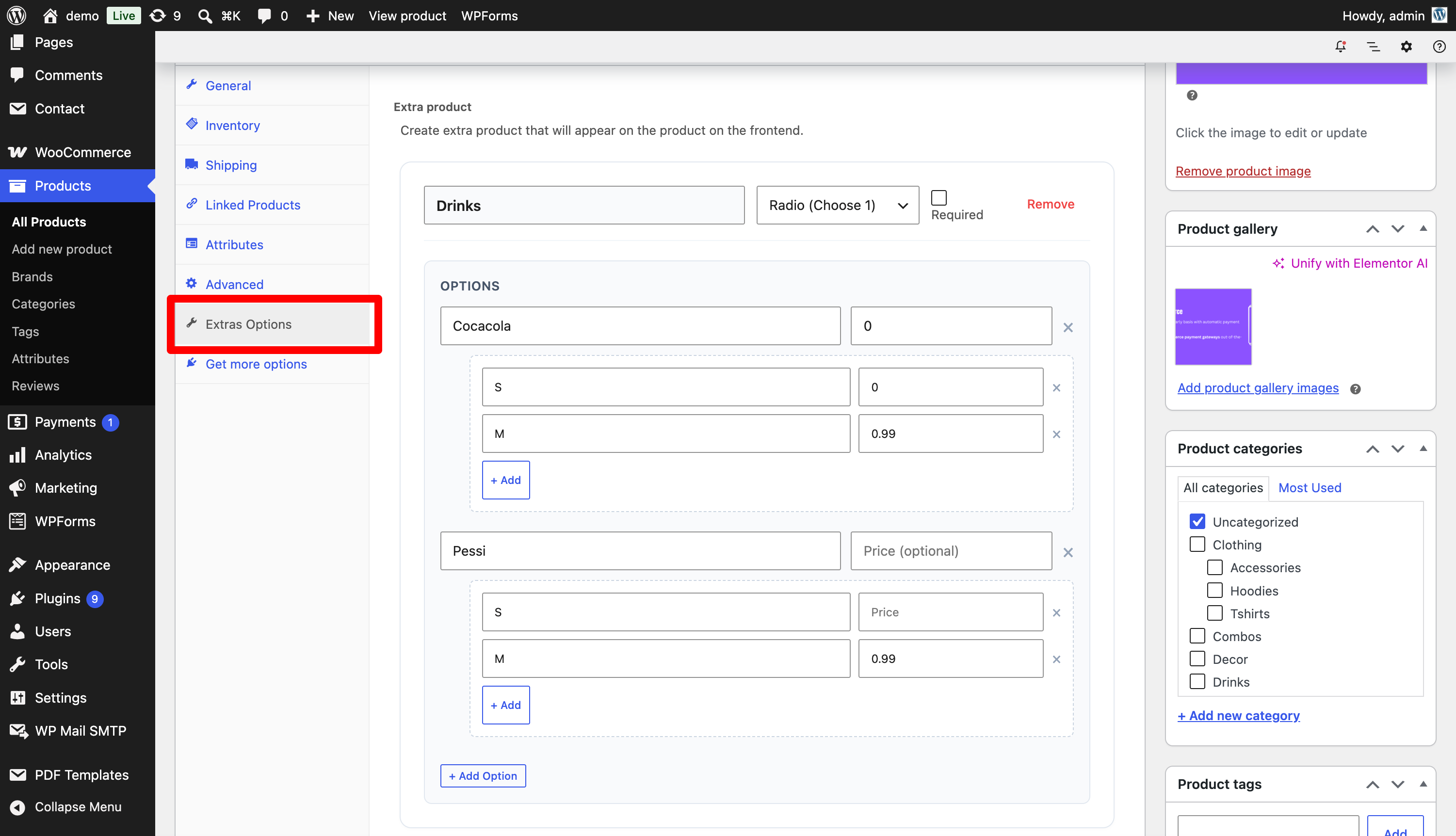Open the help question mark icon
Image resolution: width=1456 pixels, height=836 pixels.
(1439, 47)
